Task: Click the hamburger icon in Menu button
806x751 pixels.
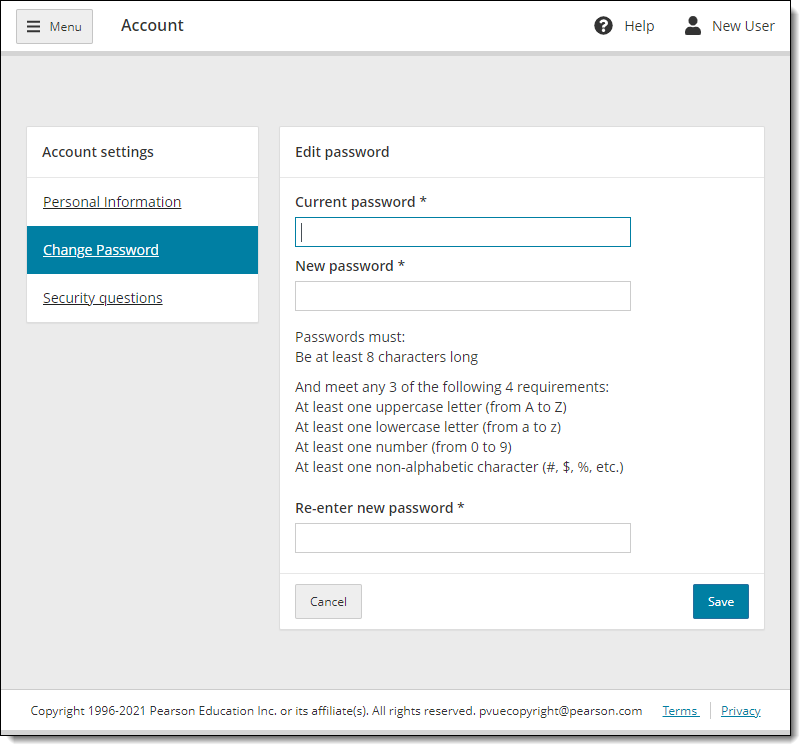Action: 33,26
